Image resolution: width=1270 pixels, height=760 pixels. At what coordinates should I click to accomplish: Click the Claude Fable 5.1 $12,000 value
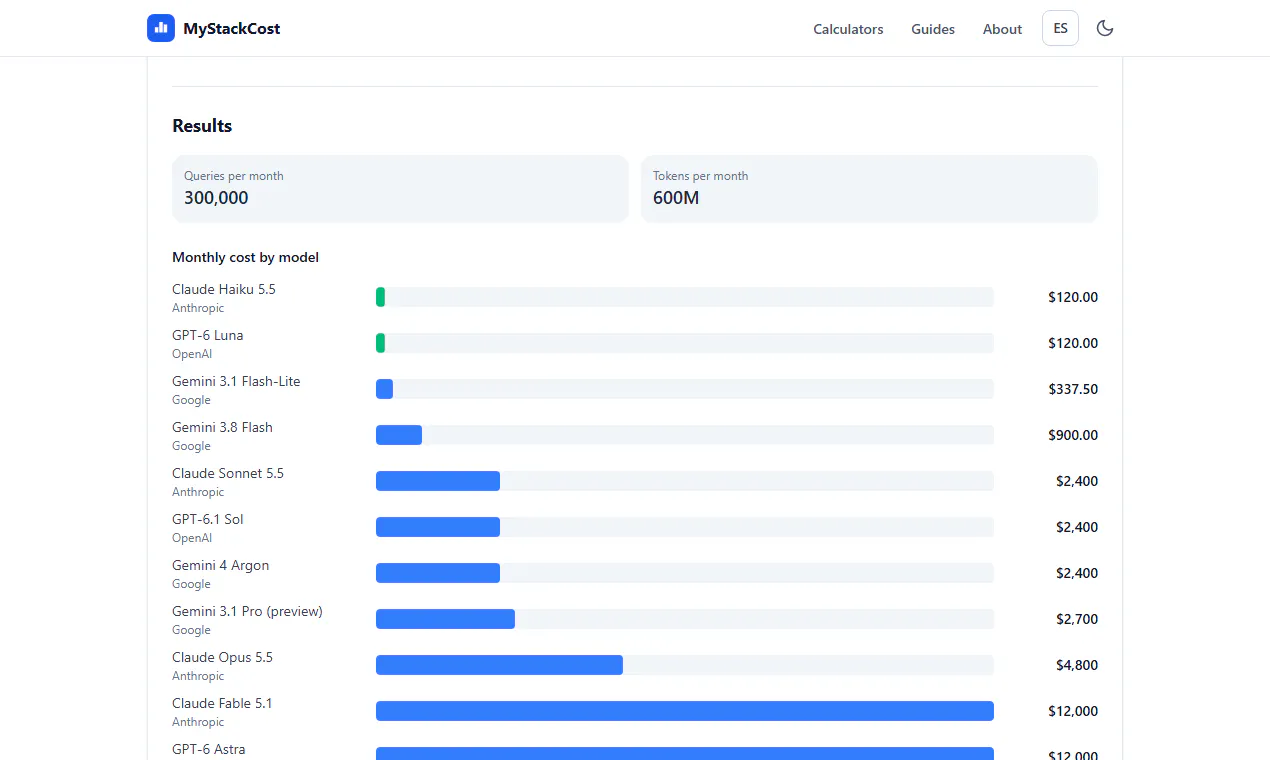pos(1073,711)
